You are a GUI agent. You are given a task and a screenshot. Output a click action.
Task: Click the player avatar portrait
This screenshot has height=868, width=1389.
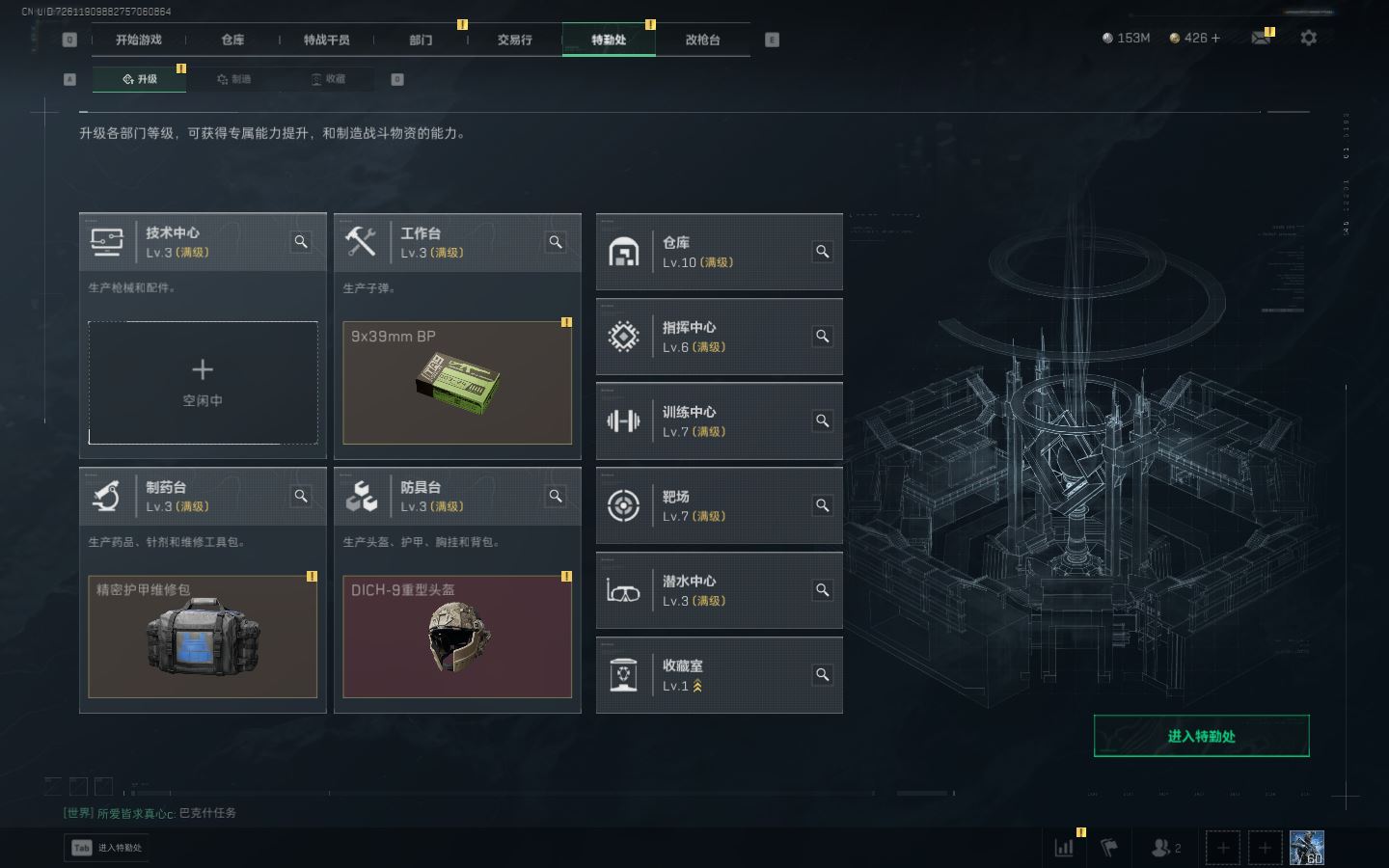tap(1307, 848)
